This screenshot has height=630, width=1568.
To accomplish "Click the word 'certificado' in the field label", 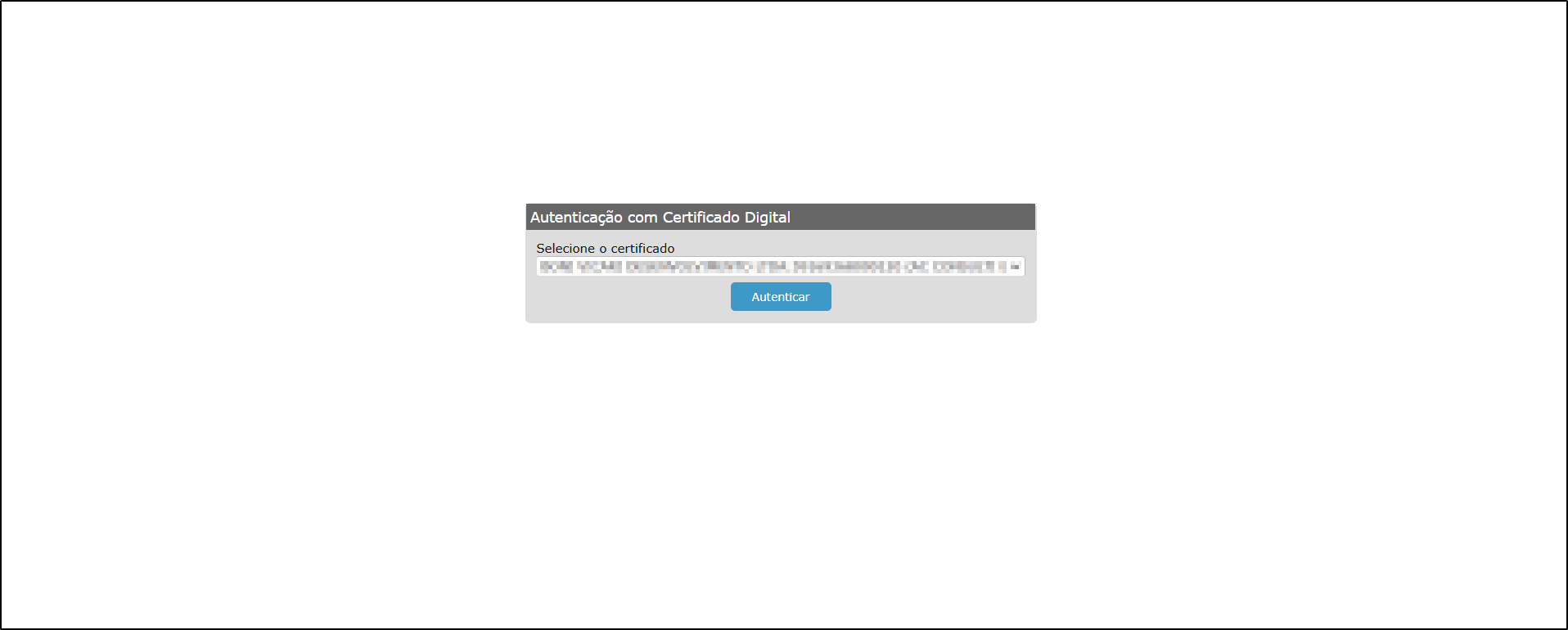I will pos(642,248).
